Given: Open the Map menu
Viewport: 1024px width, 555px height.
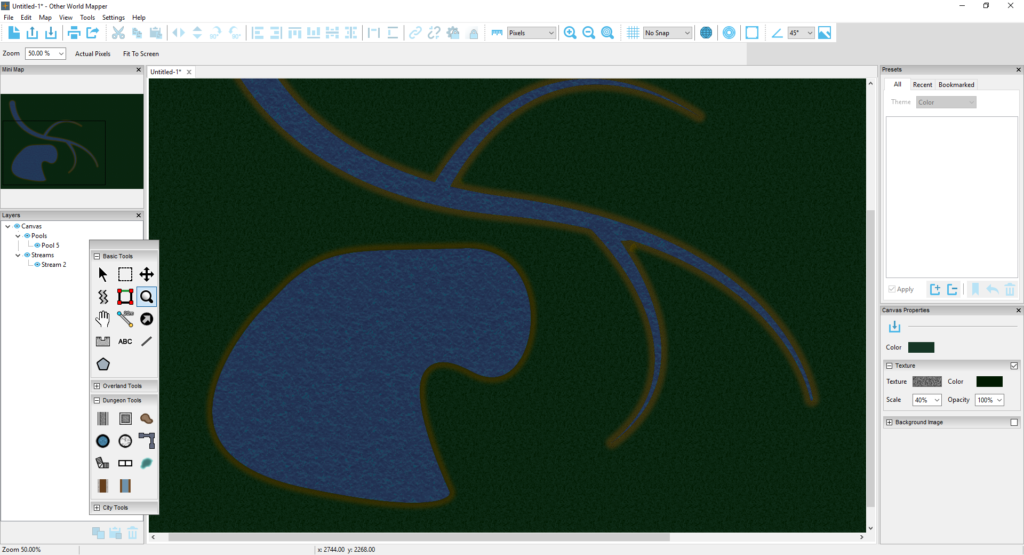Looking at the screenshot, I should point(45,18).
